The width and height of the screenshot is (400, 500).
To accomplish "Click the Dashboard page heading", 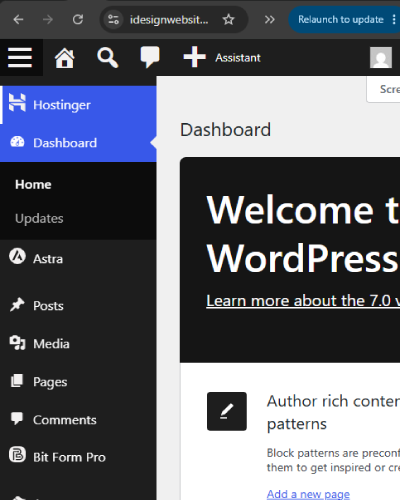I will (x=225, y=130).
